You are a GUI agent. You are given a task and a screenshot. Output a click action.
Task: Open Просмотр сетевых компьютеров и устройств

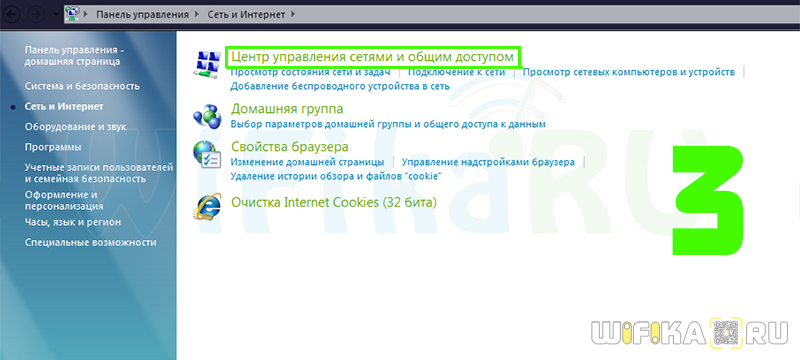coord(629,72)
